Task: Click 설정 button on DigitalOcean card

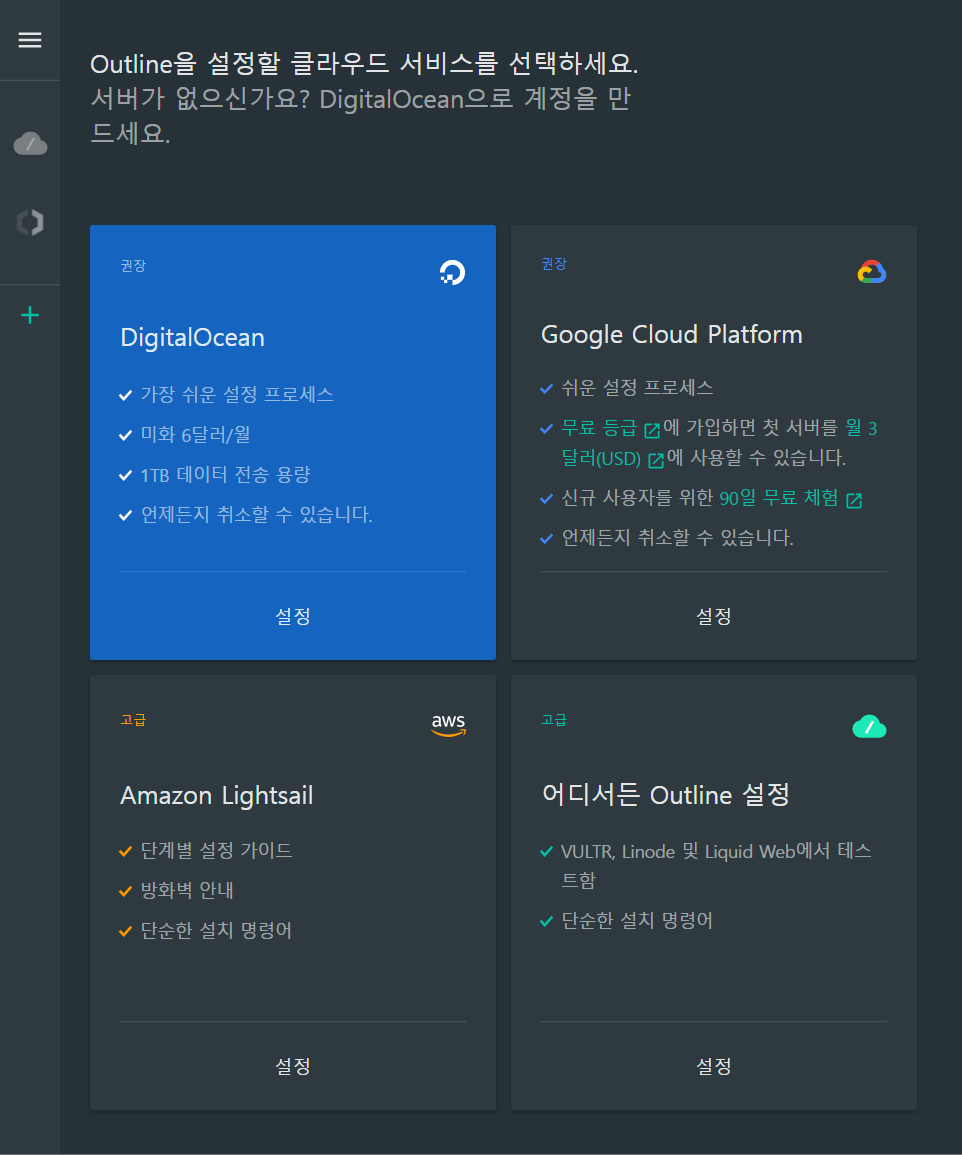Action: click(292, 617)
